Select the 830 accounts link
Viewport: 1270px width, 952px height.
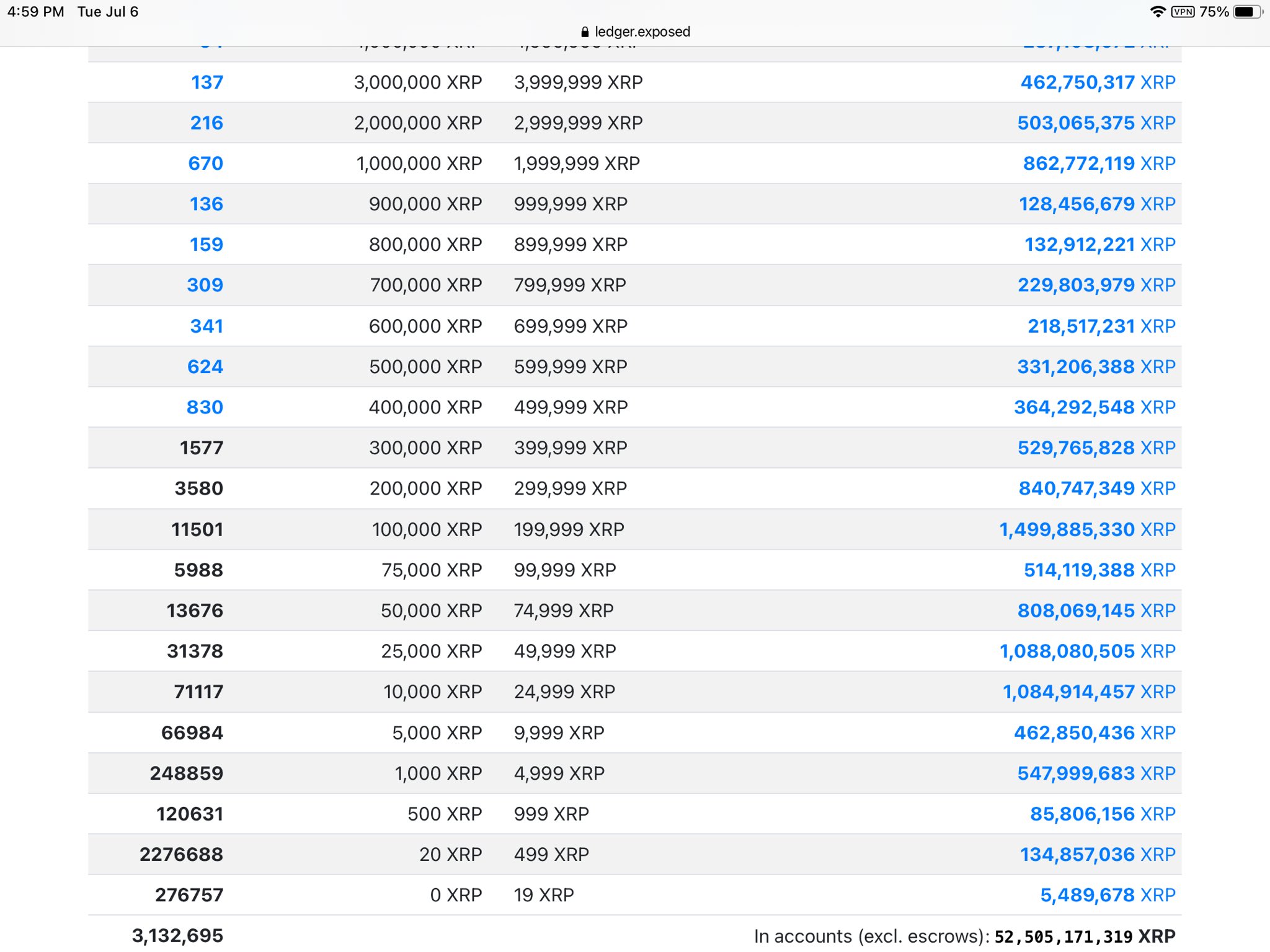(205, 407)
